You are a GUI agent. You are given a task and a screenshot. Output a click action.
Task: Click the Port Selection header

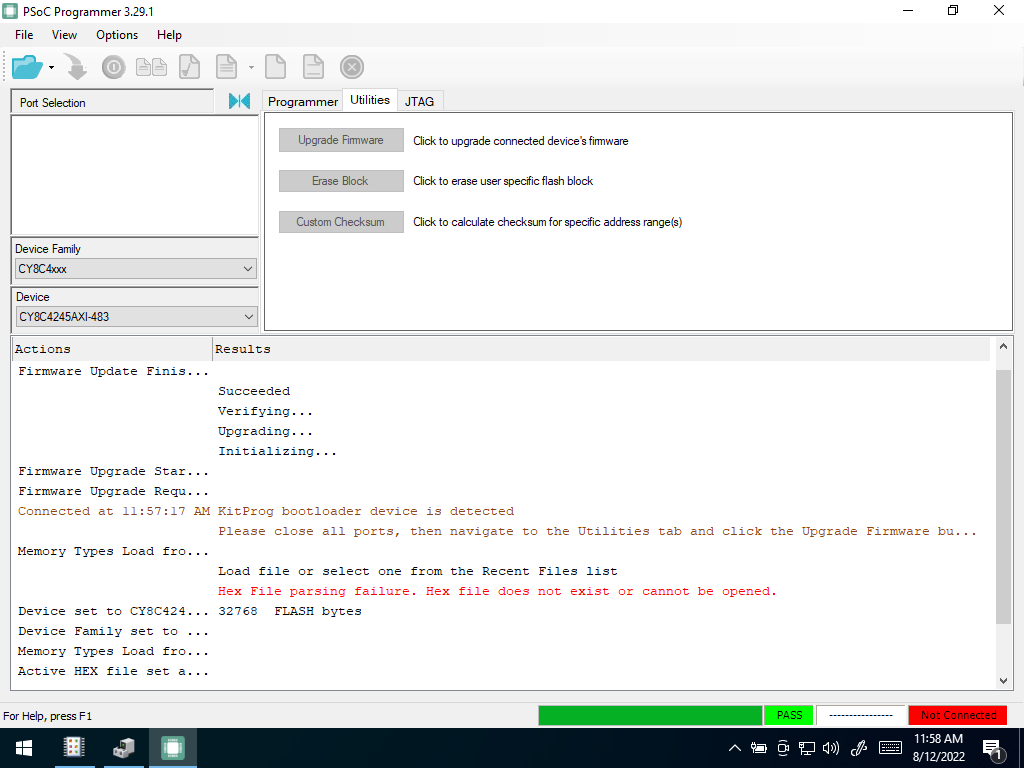pos(112,103)
